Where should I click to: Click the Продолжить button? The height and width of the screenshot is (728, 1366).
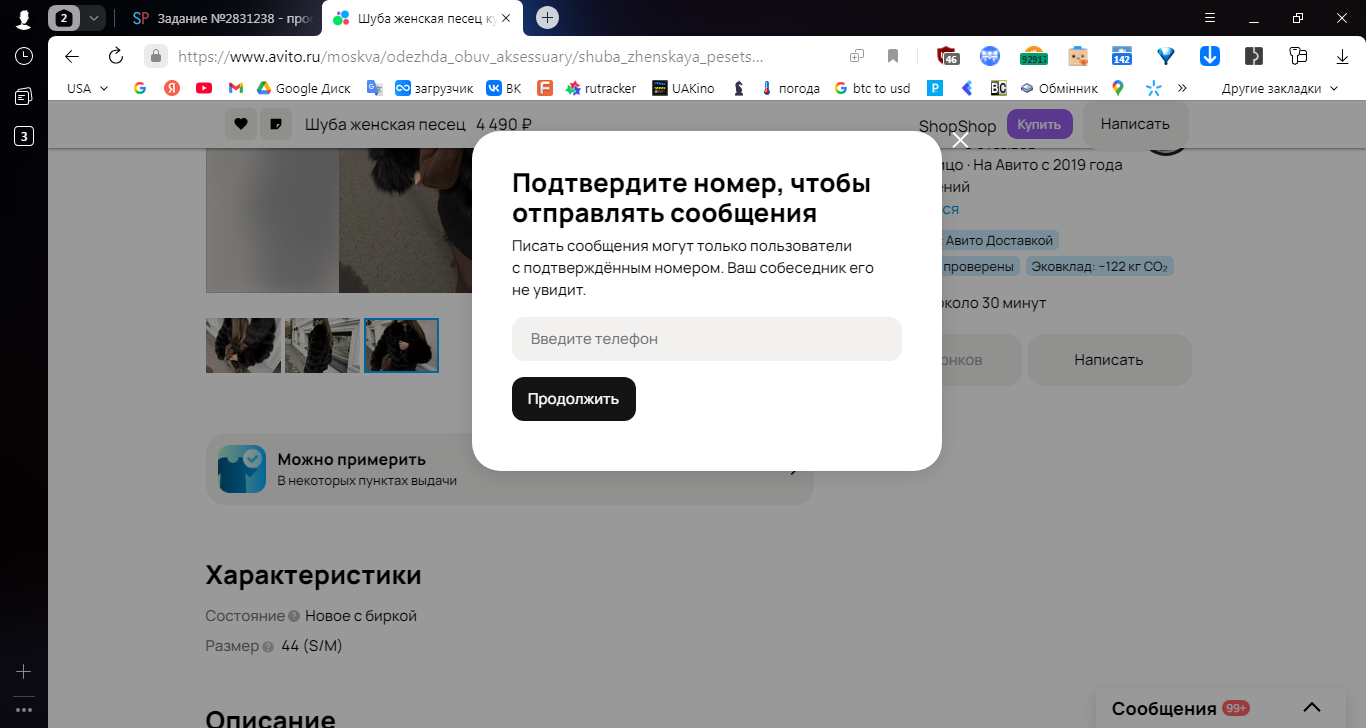click(x=574, y=399)
